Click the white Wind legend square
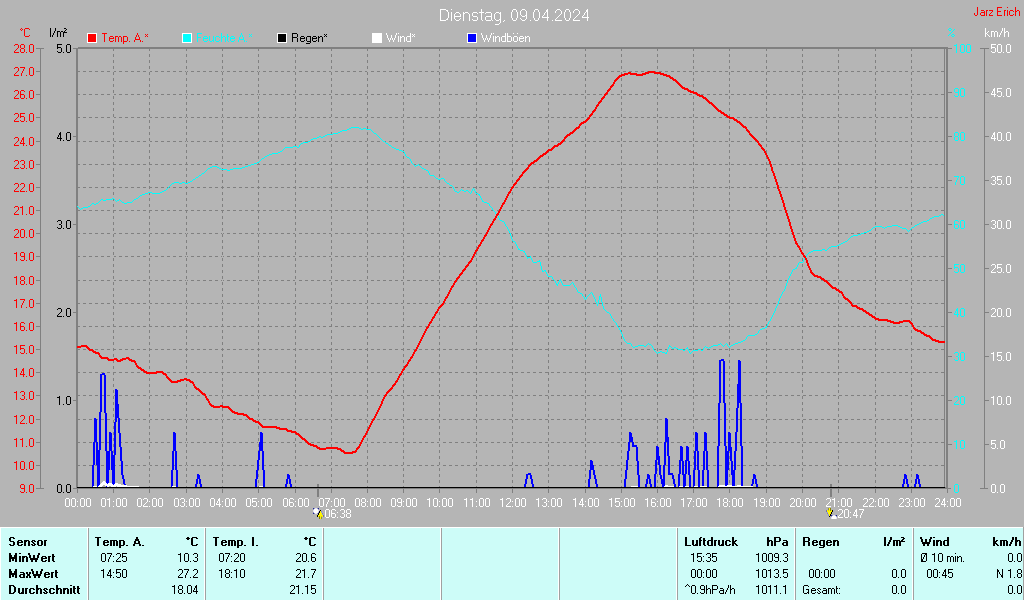 click(x=377, y=38)
